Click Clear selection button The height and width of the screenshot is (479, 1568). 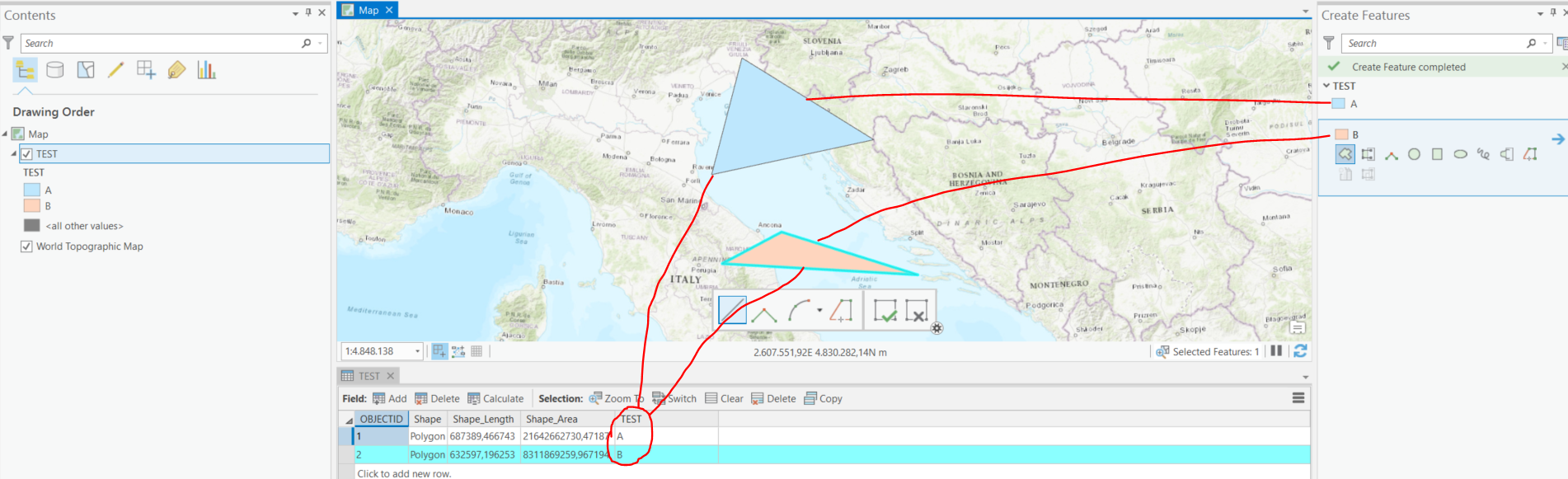tap(724, 398)
